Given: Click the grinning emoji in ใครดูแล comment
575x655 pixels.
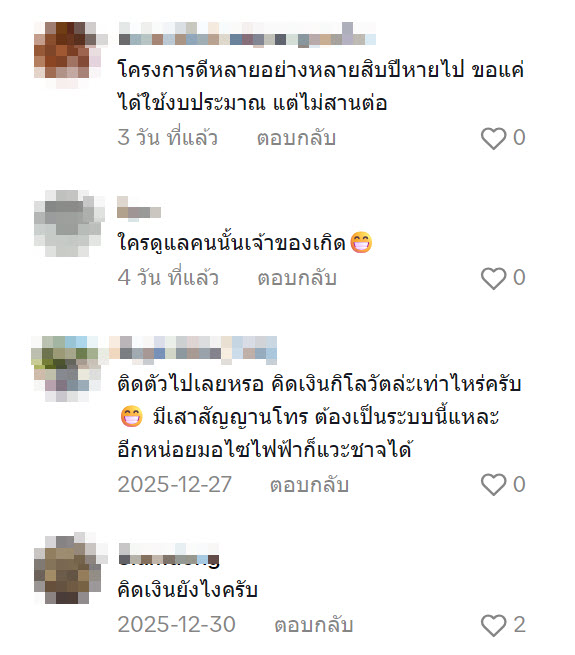Looking at the screenshot, I should coord(361,242).
